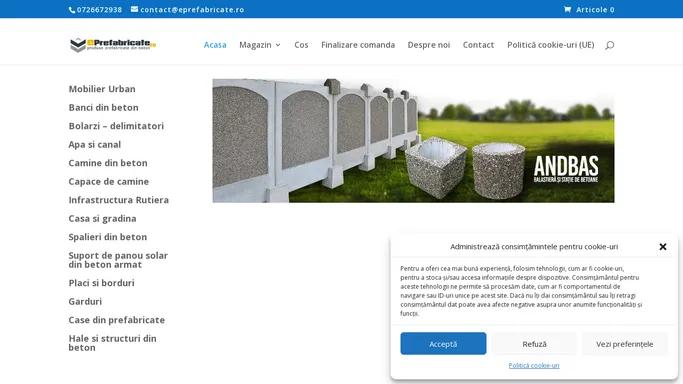This screenshot has height=384, width=683.
Task: Select Camine din beton category
Action: pos(108,163)
